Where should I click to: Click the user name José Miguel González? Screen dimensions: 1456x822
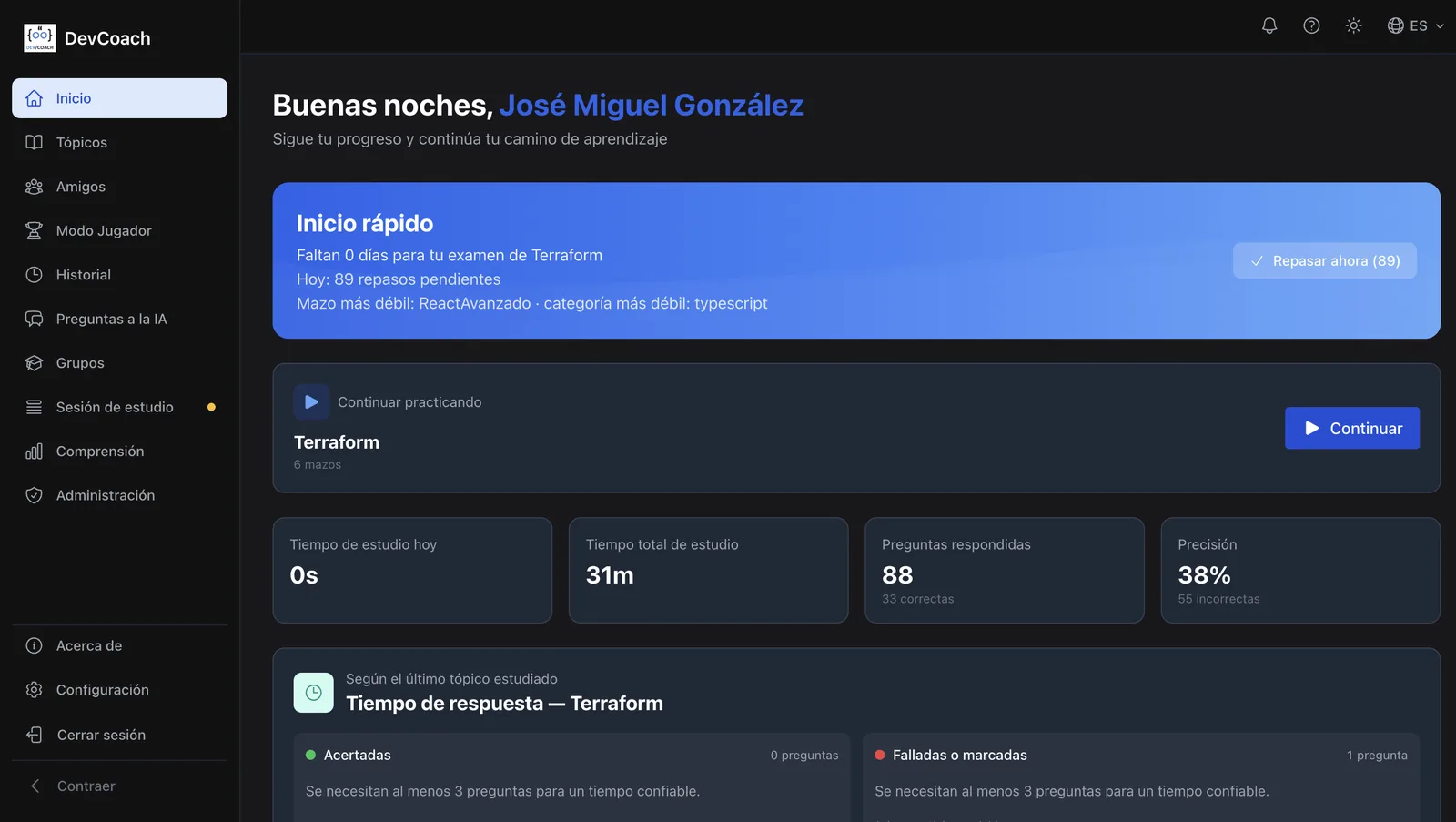coord(651,106)
